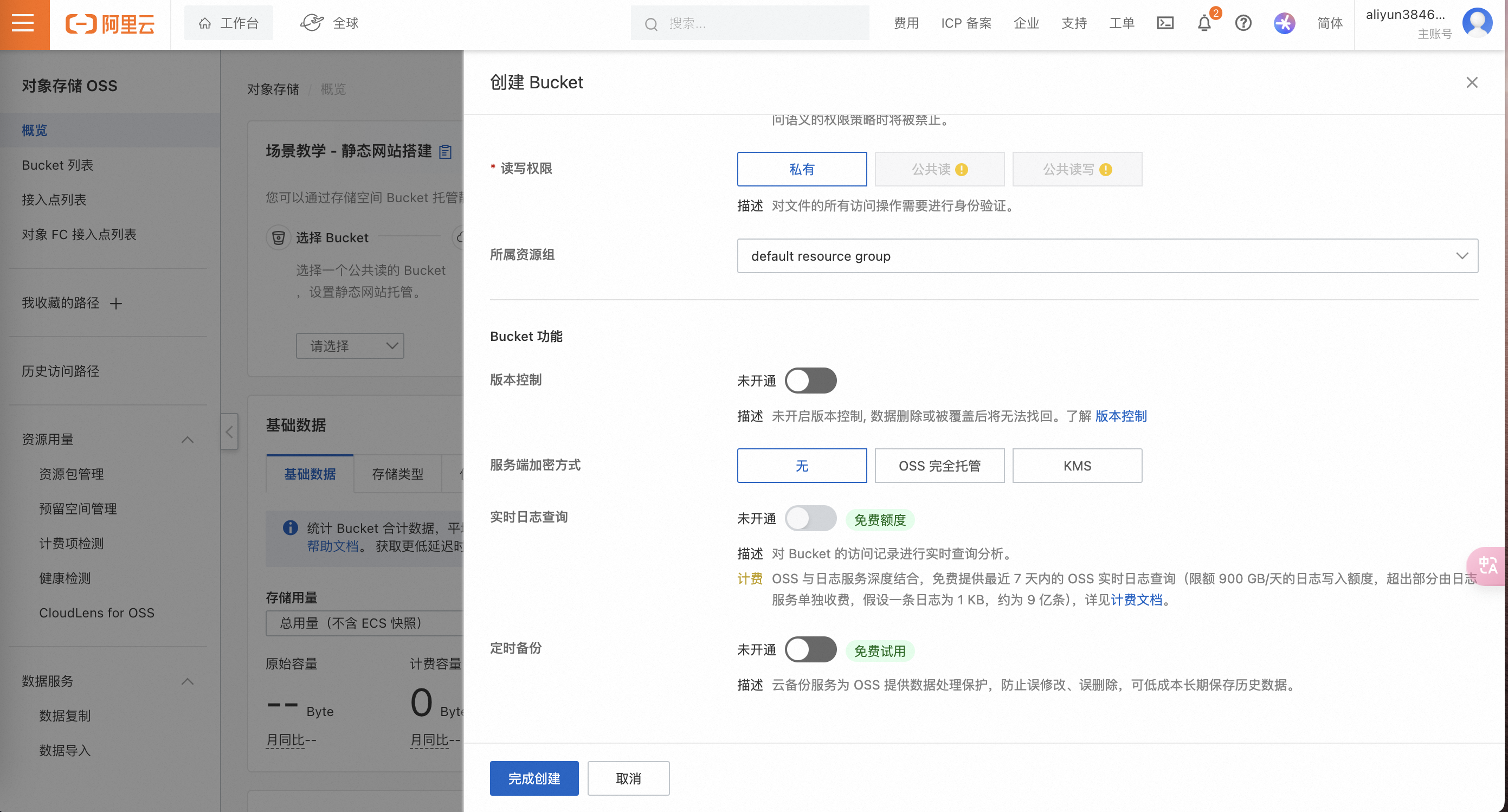Screen dimensions: 1508x812
Task: Click the search magnifier icon
Action: pos(651,24)
